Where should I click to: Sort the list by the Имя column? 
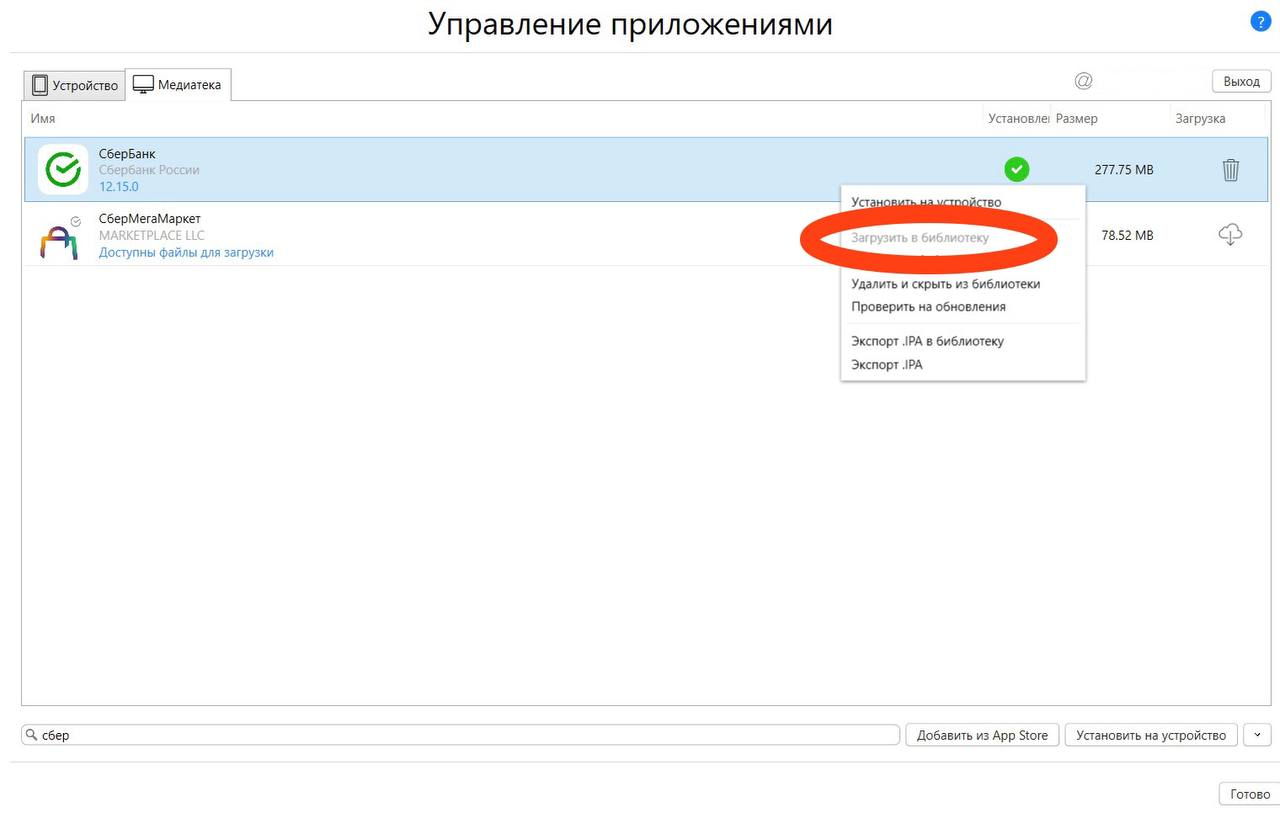pyautogui.click(x=43, y=118)
